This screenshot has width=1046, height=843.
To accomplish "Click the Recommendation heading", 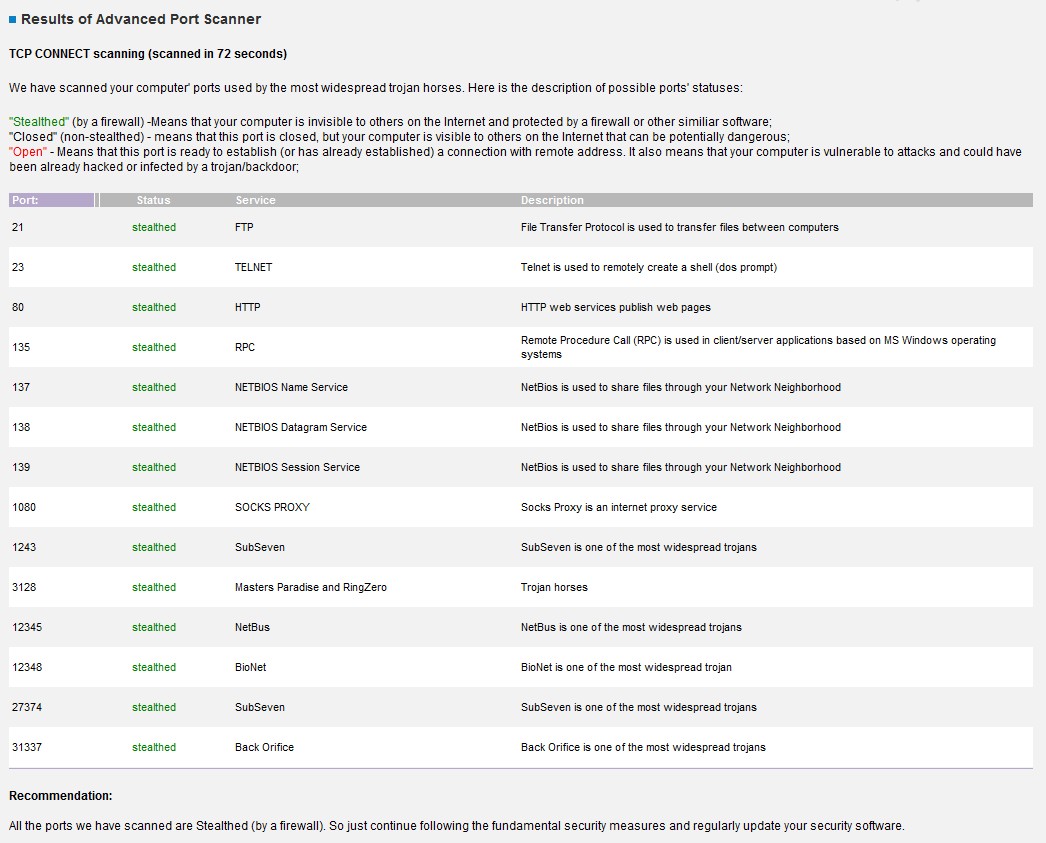I will pyautogui.click(x=60, y=796).
